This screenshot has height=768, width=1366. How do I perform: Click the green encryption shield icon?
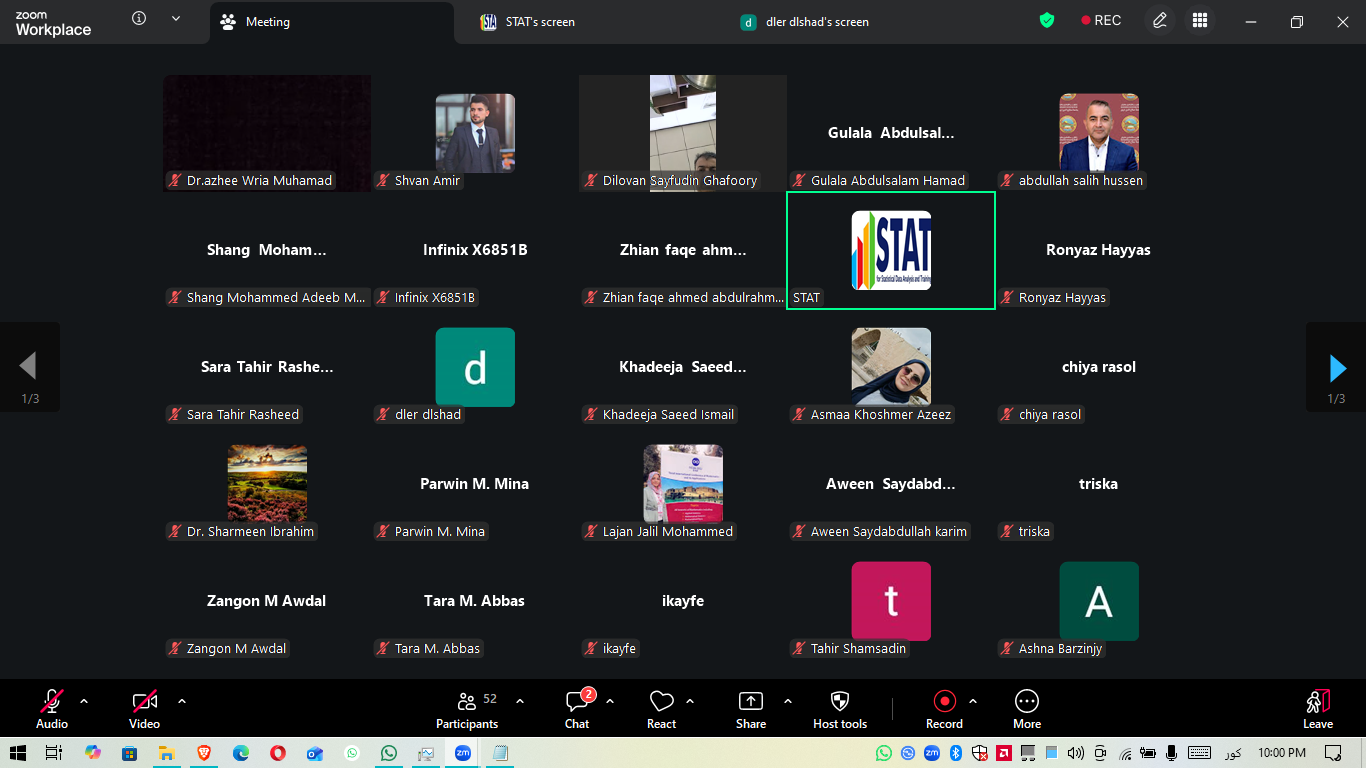[1047, 21]
